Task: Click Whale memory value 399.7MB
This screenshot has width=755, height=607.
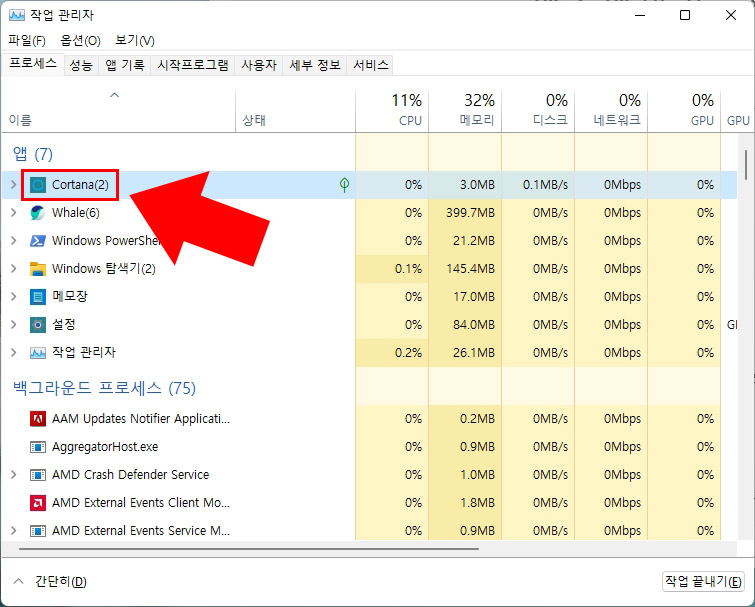Action: 470,213
